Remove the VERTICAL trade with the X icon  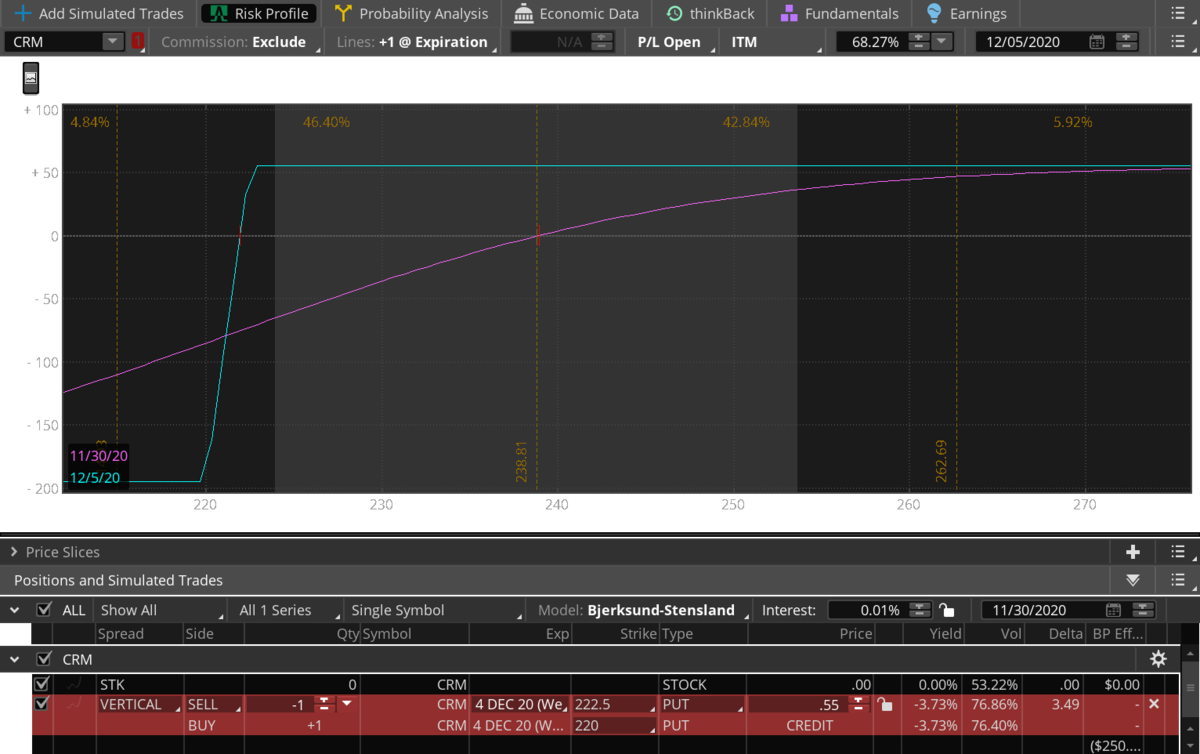click(x=1154, y=704)
